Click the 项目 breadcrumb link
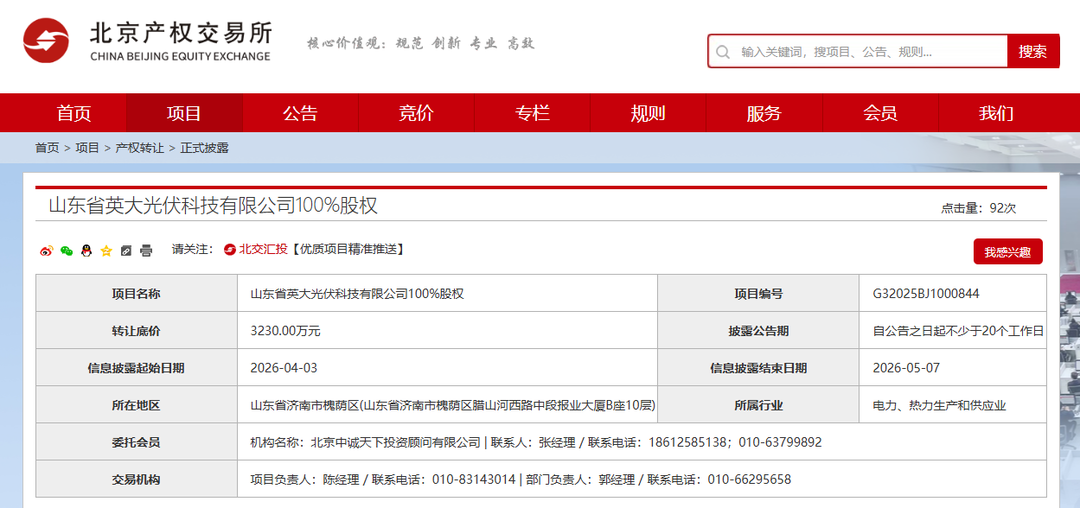Viewport: 1080px width, 508px height. click(87, 148)
